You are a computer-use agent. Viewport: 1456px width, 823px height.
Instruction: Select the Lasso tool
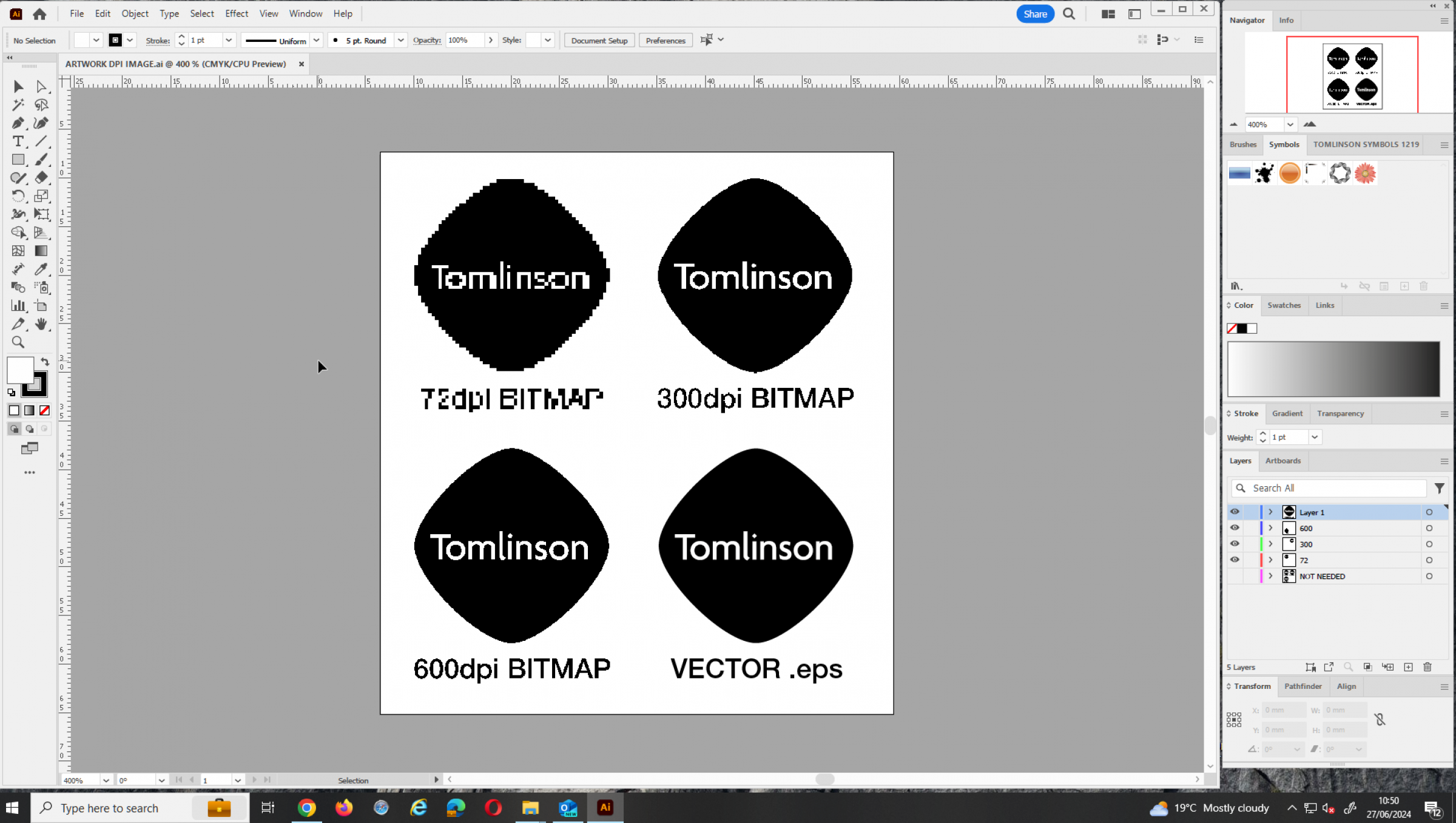click(x=41, y=105)
